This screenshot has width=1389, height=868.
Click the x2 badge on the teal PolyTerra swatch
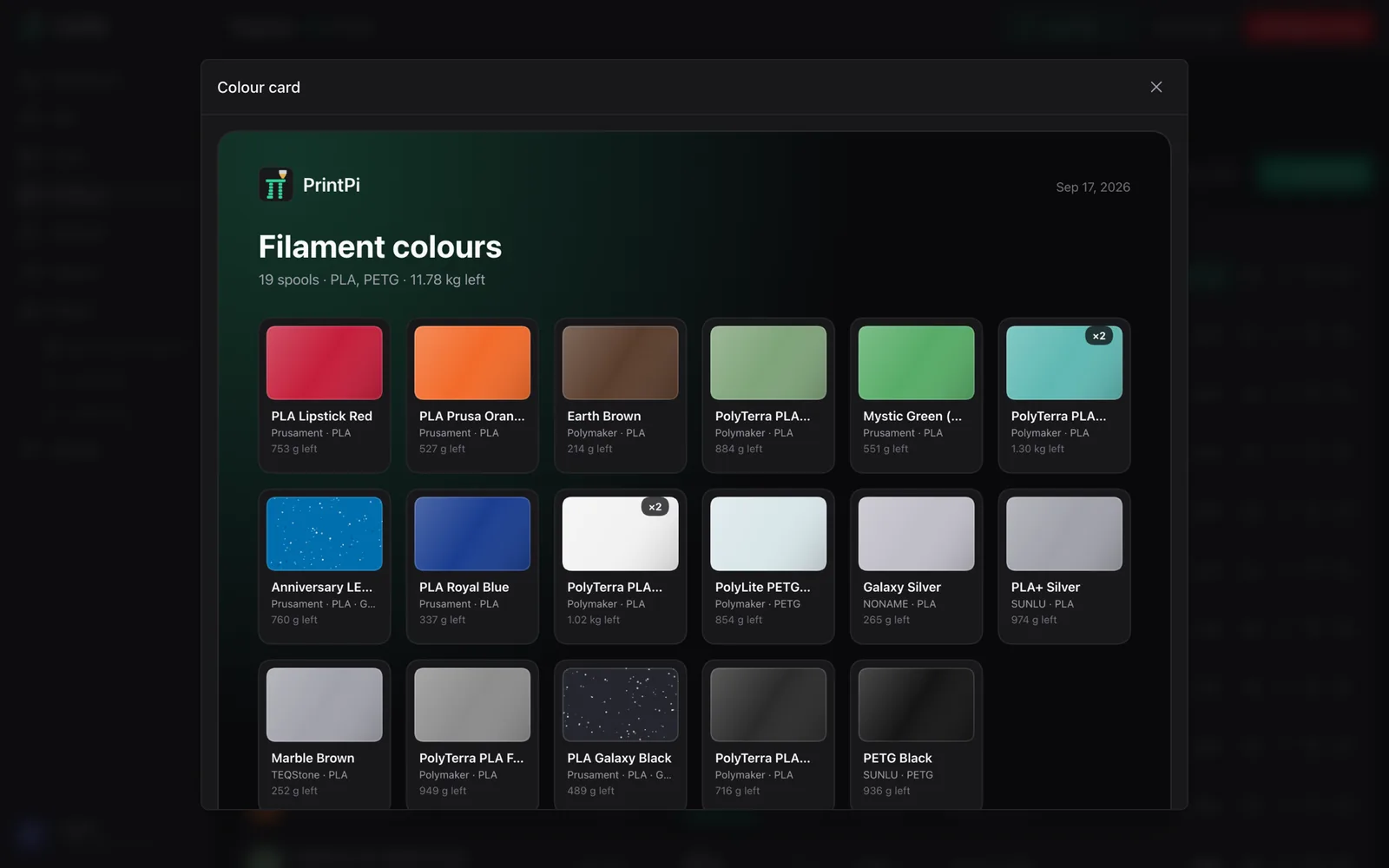coord(1099,336)
